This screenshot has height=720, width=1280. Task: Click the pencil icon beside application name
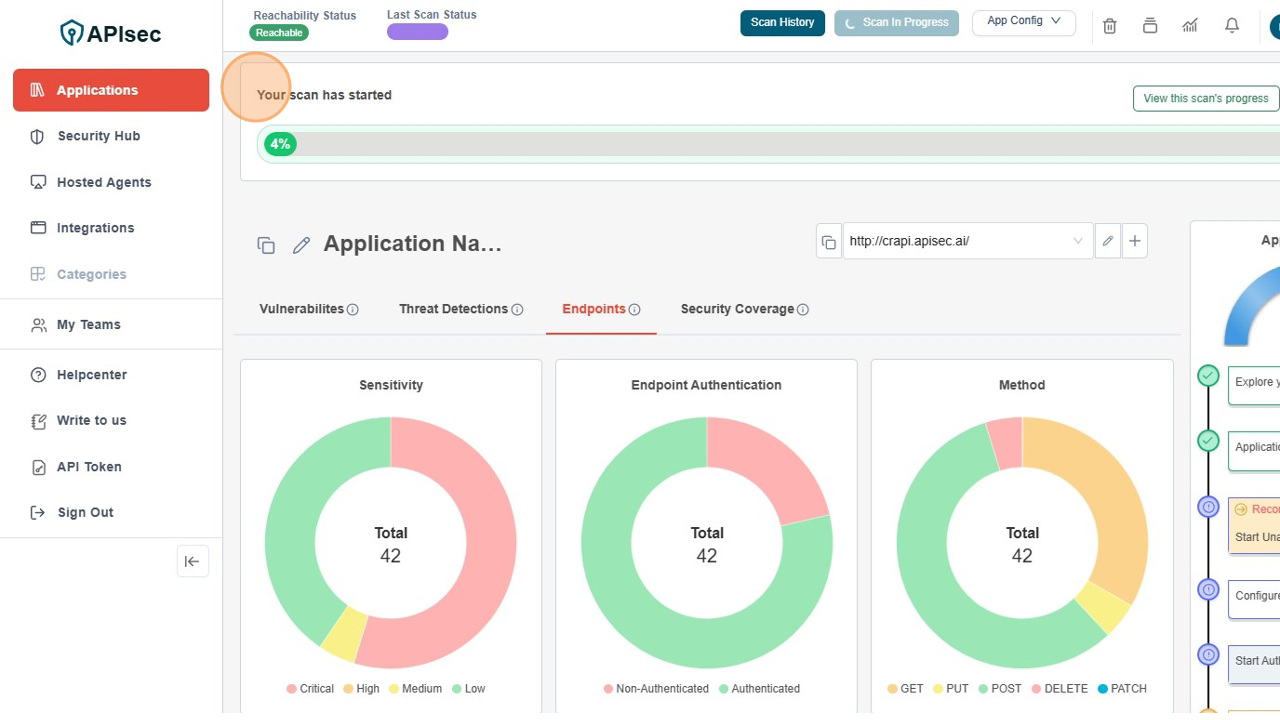[301, 245]
